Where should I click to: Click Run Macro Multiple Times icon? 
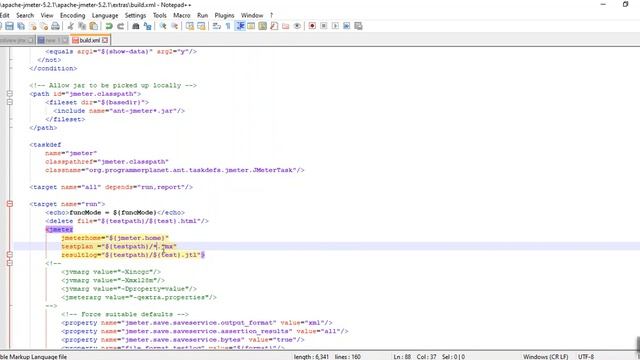point(347,26)
